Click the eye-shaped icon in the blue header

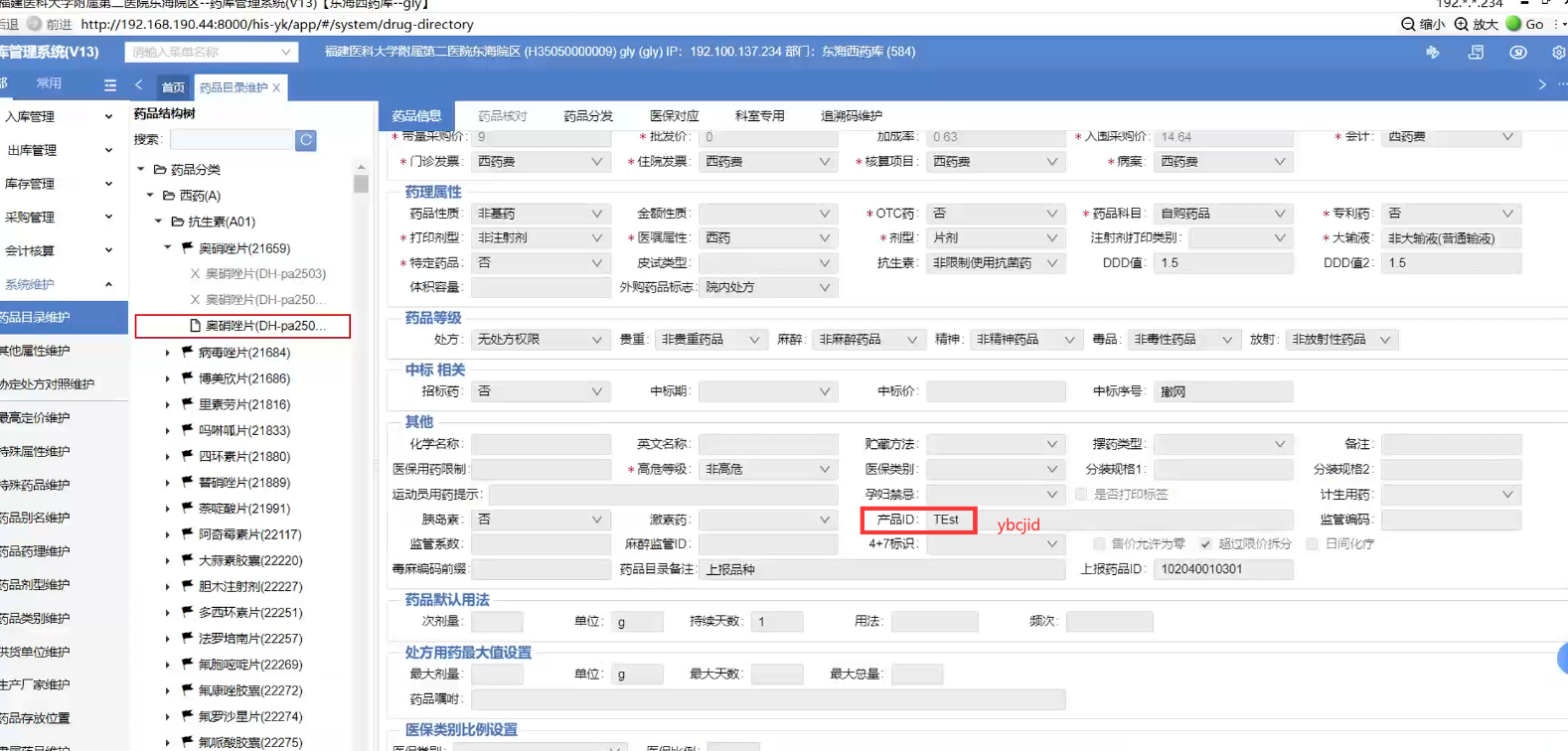[x=1518, y=52]
